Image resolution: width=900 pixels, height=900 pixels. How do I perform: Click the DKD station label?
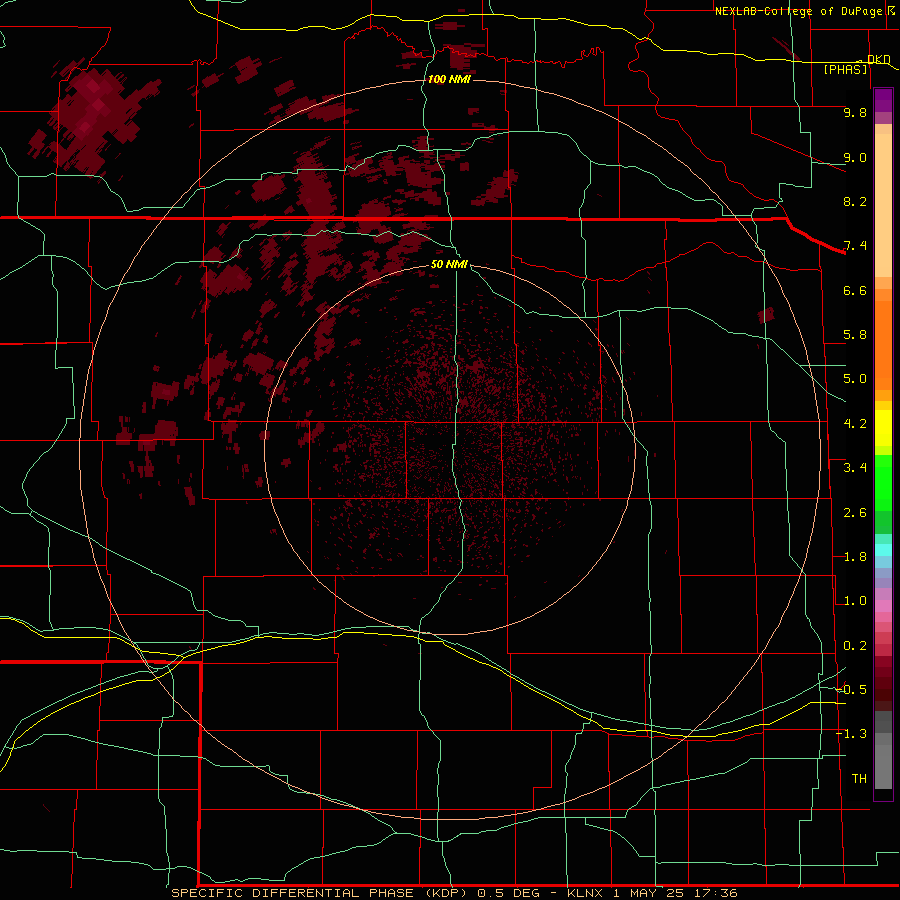[878, 59]
